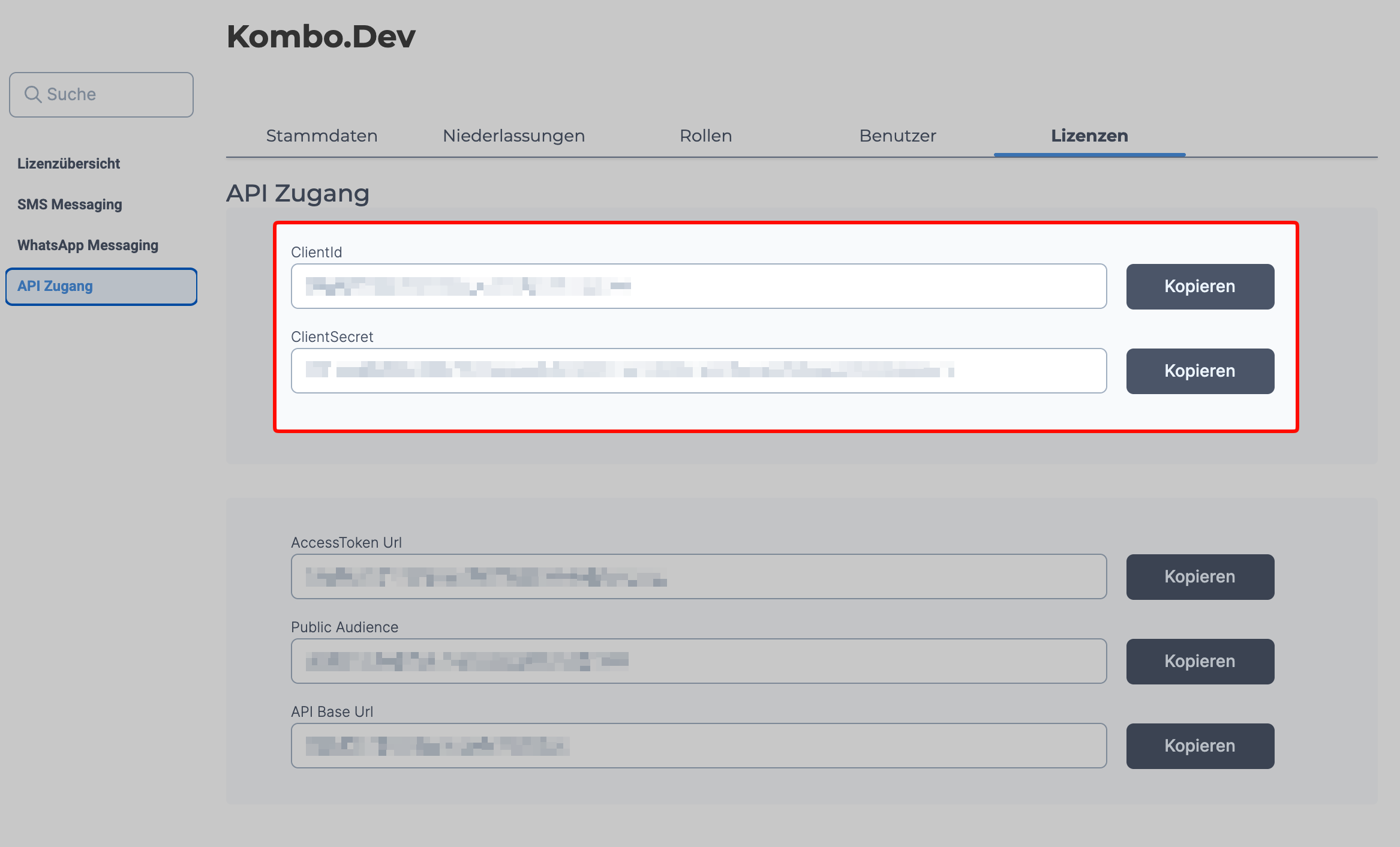Click the ClientSecret label
Screen dimensions: 1400x847
(x=332, y=337)
